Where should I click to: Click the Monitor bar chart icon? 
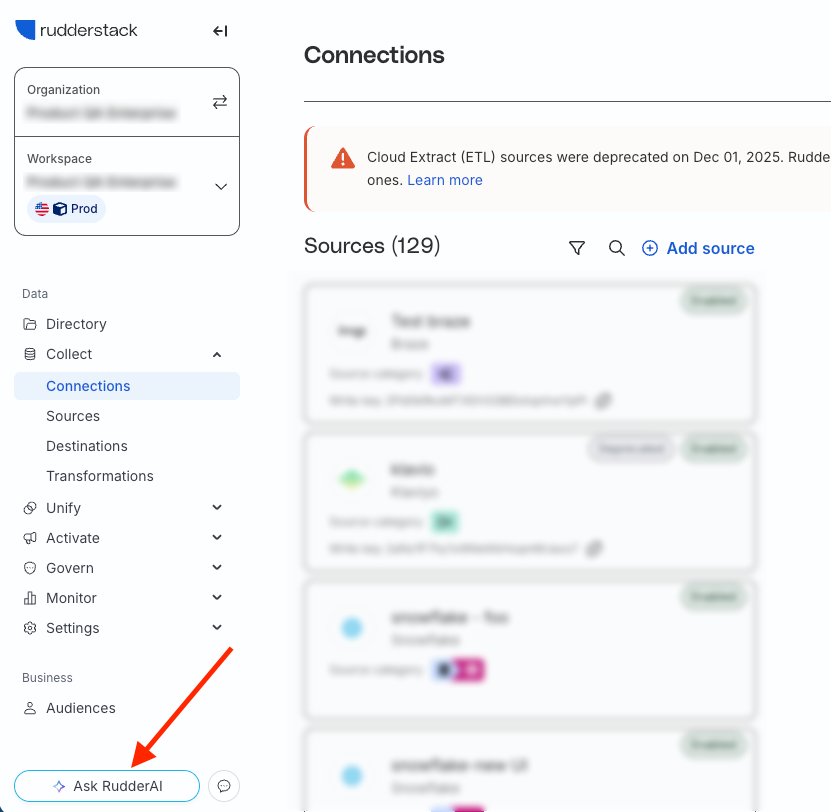[30, 598]
